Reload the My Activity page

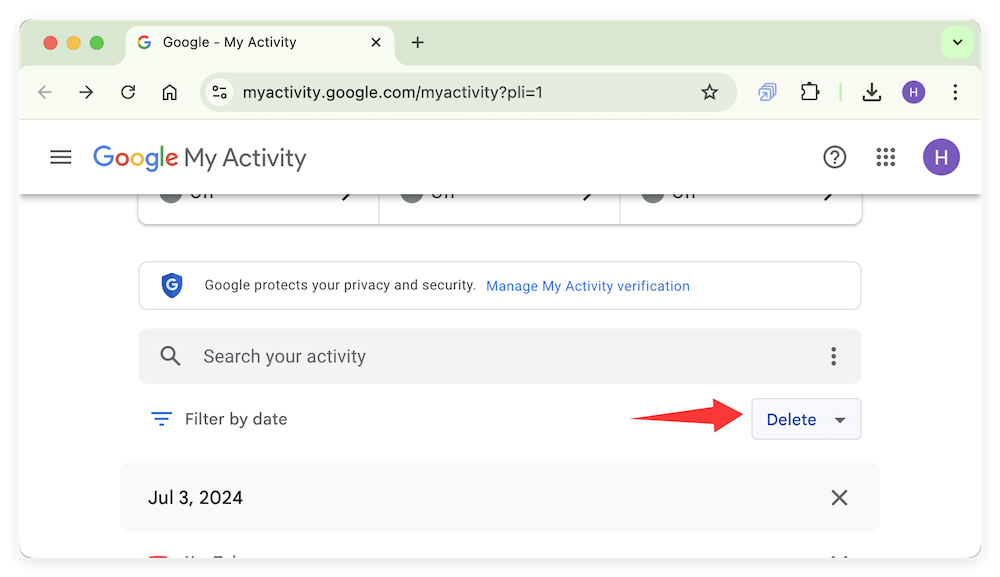tap(127, 91)
